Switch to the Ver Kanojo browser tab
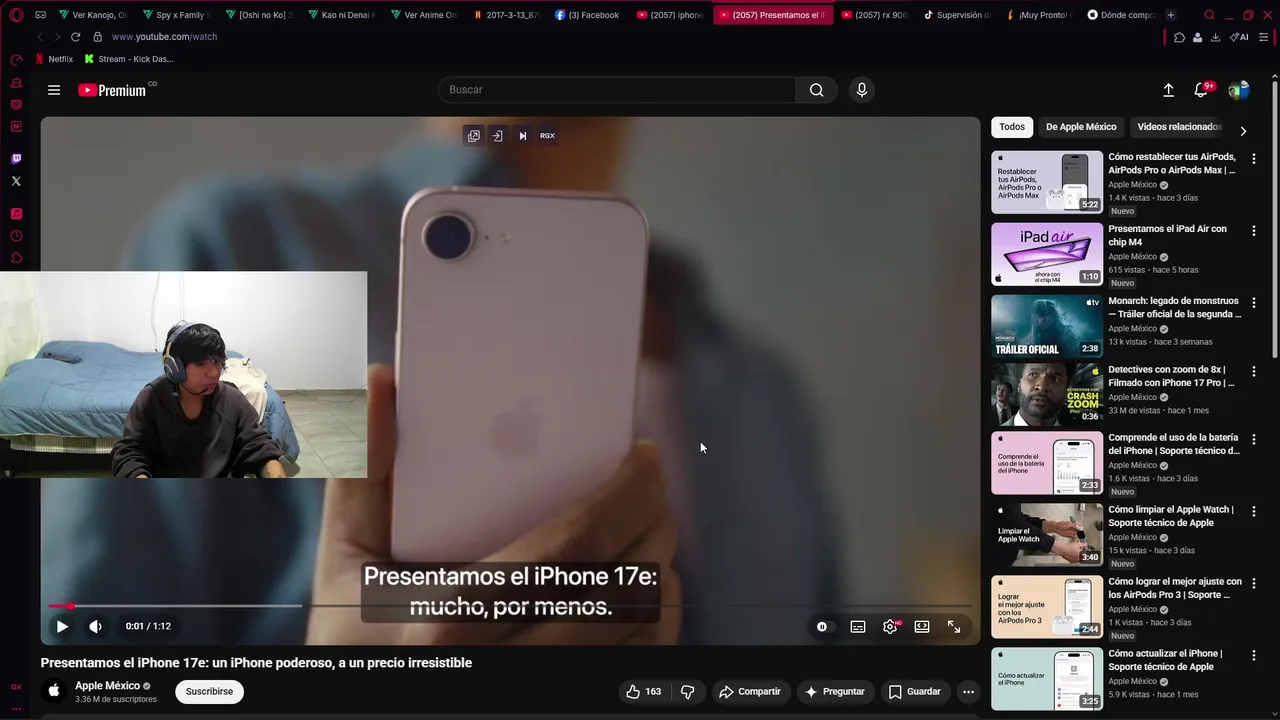Screen dimensions: 1280x720 pyautogui.click(x=92, y=15)
